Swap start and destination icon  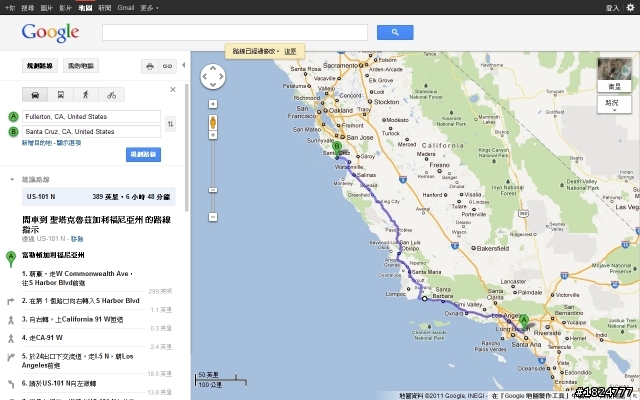pos(170,124)
